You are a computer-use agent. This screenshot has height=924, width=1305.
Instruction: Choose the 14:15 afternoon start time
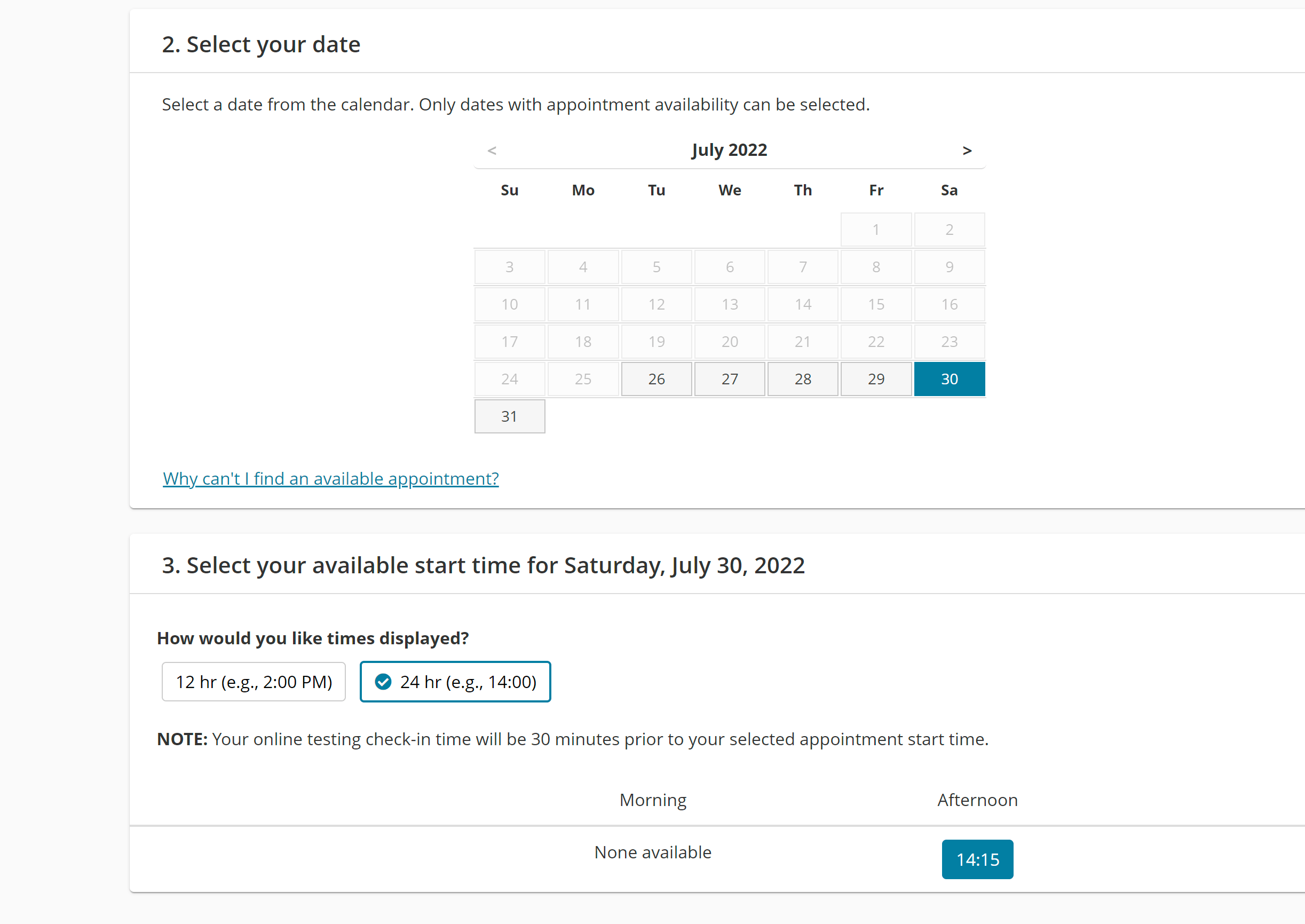coord(977,859)
